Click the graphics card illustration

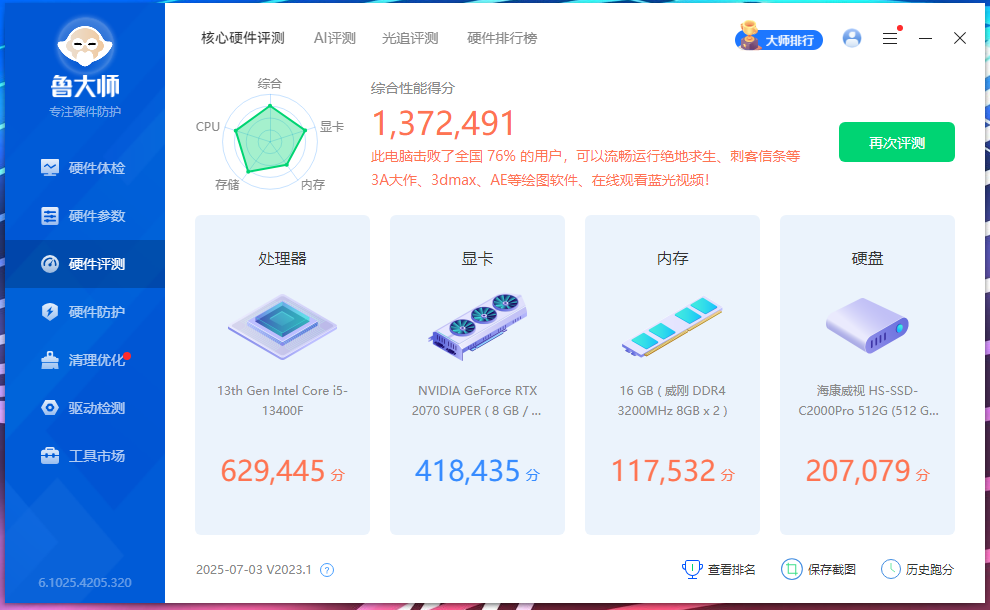pos(477,326)
